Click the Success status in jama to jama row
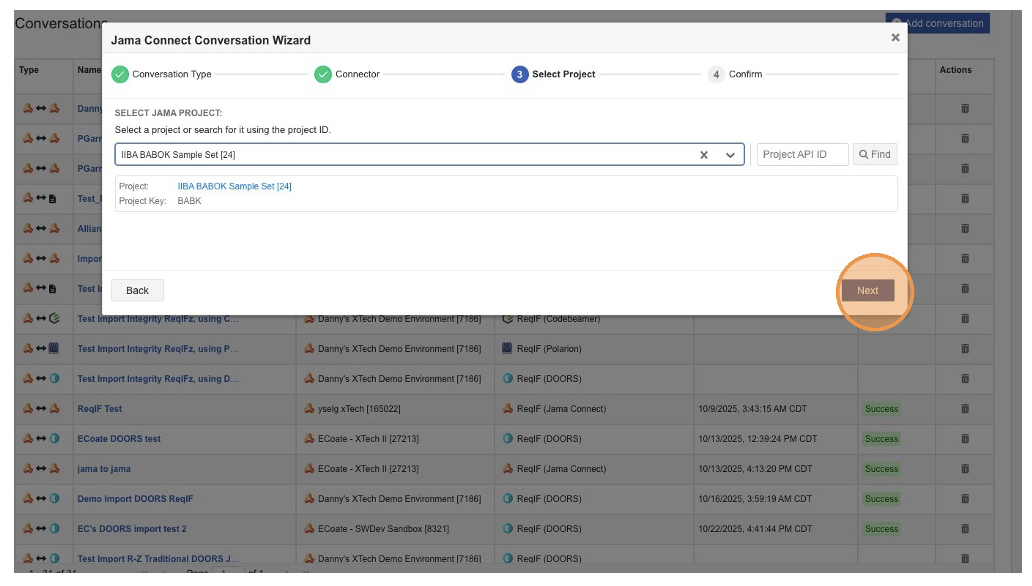This screenshot has width=1032, height=586. (x=881, y=469)
